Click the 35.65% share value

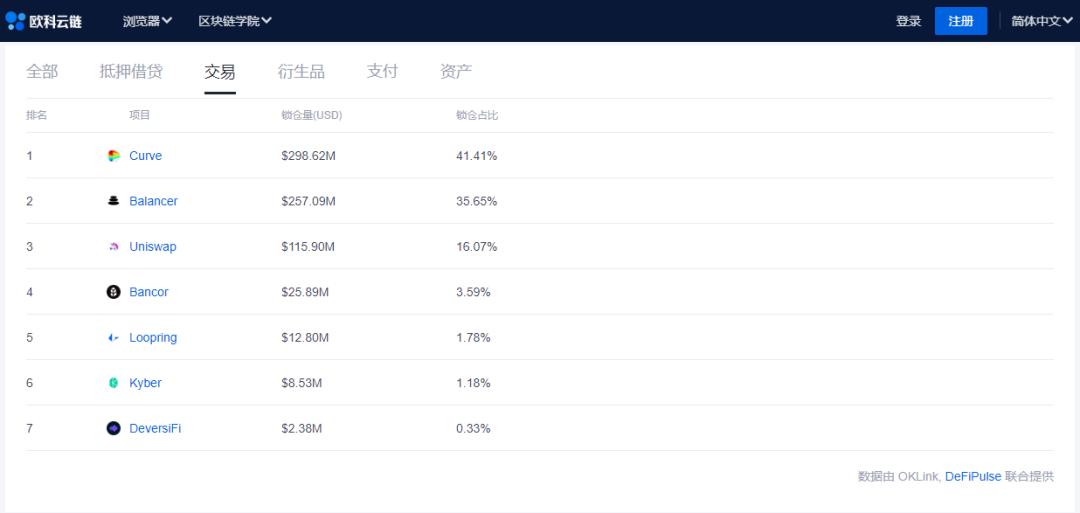[477, 201]
